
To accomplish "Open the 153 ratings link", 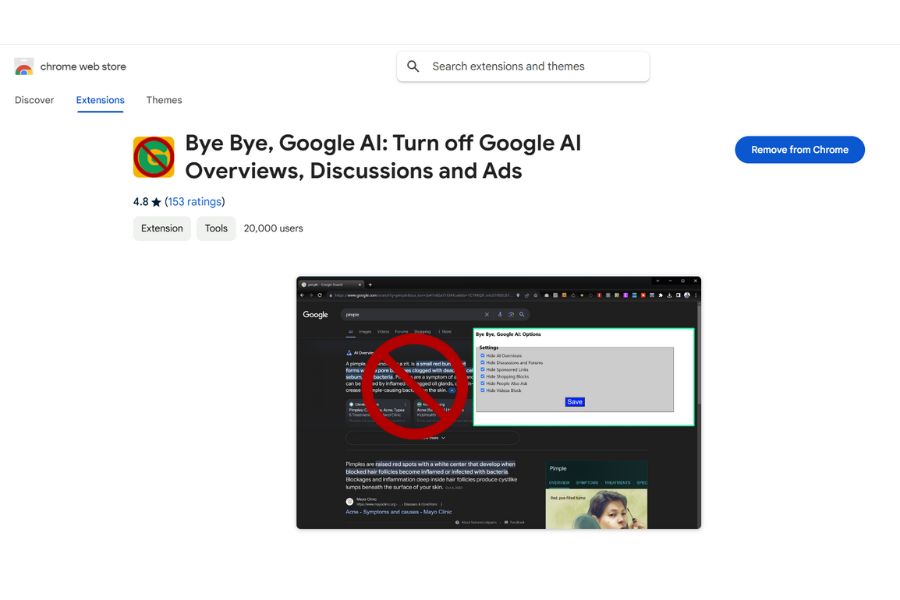I will coord(194,202).
